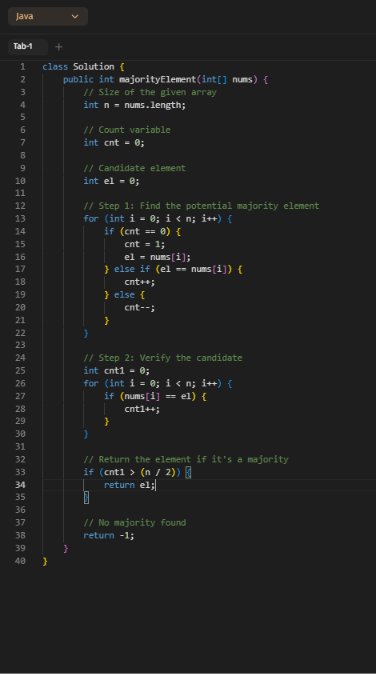Image resolution: width=376 pixels, height=674 pixels.
Task: Click on 'int cnt1 = 0;'
Action: click(x=116, y=371)
